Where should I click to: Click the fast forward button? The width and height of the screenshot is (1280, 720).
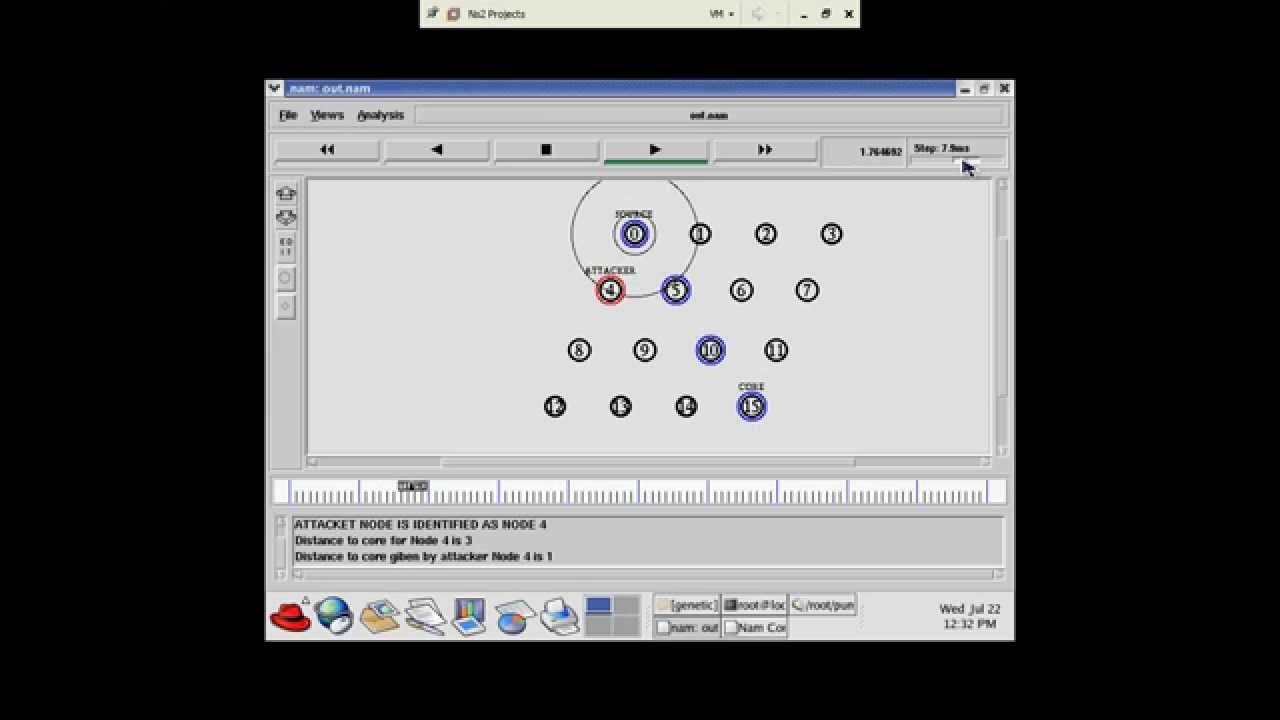(765, 150)
